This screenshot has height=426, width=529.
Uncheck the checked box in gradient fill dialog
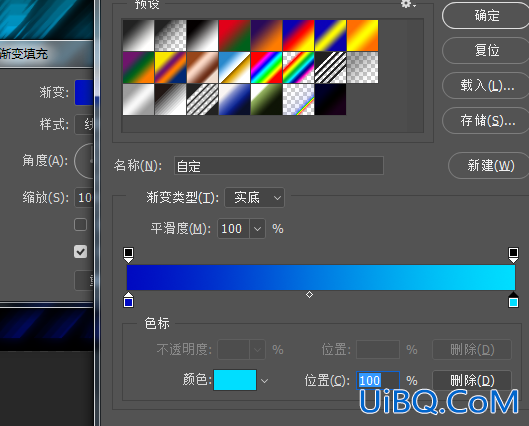(80, 252)
